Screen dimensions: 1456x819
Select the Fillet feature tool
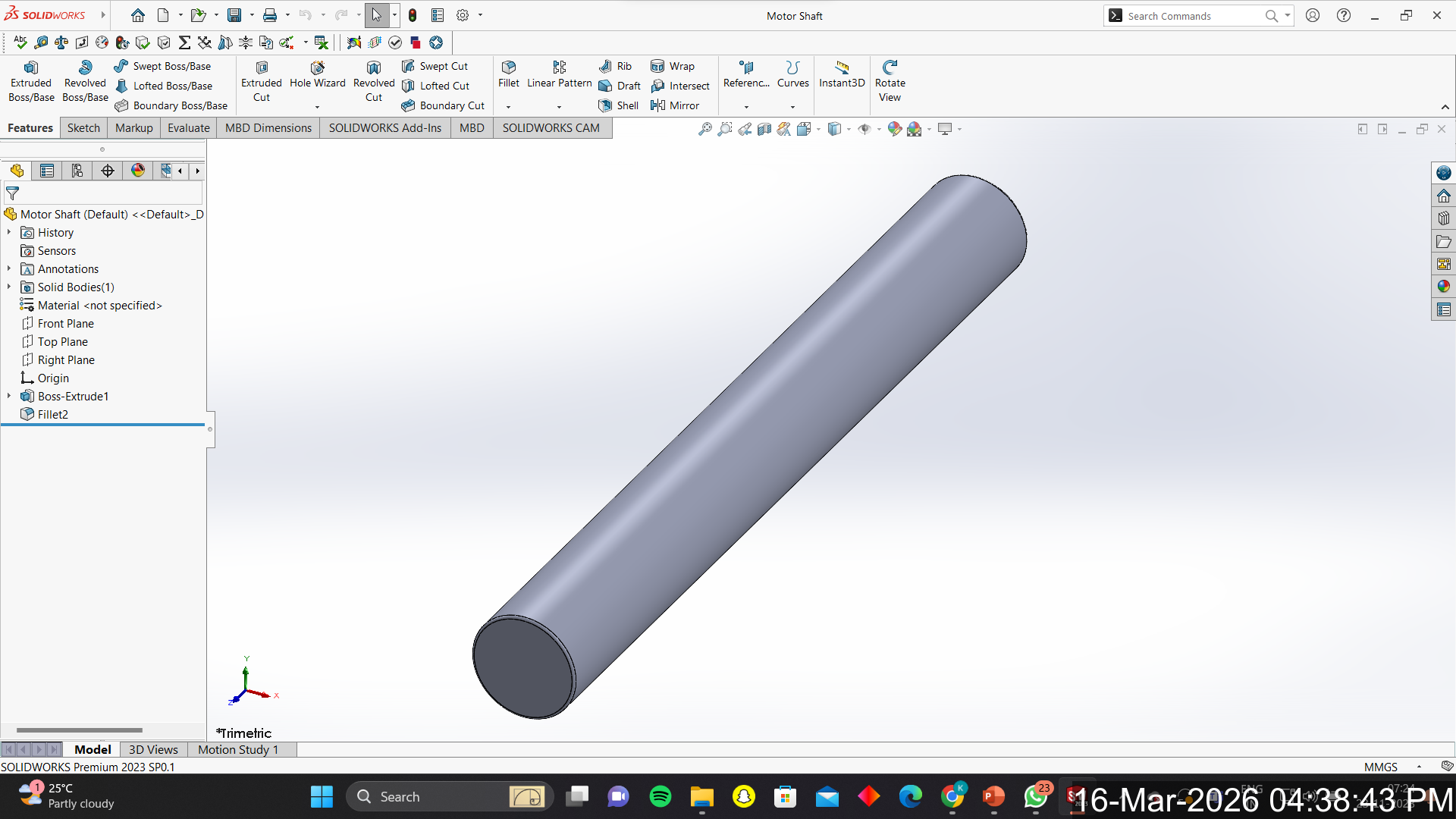[508, 74]
